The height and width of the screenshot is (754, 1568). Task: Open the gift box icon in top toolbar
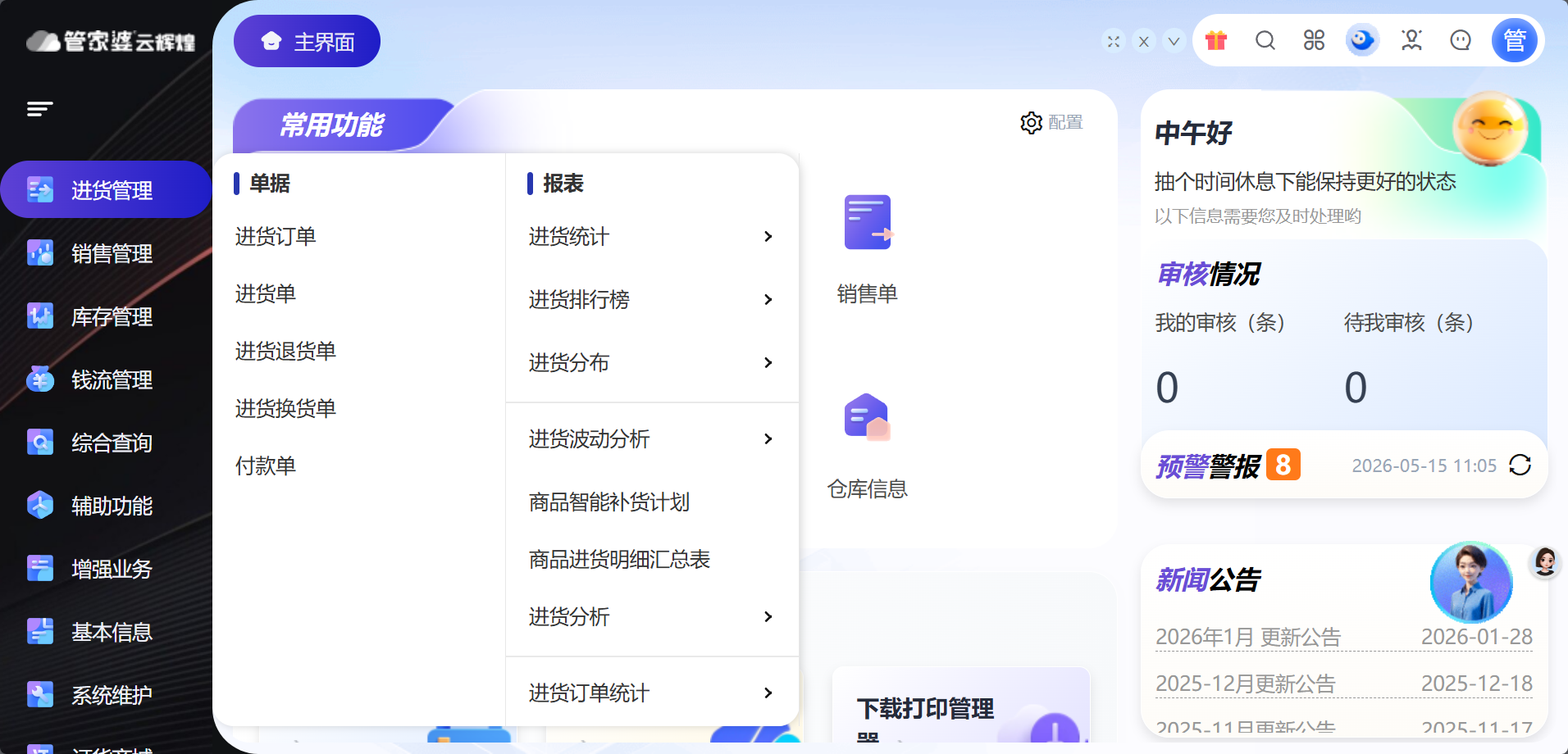(x=1216, y=40)
